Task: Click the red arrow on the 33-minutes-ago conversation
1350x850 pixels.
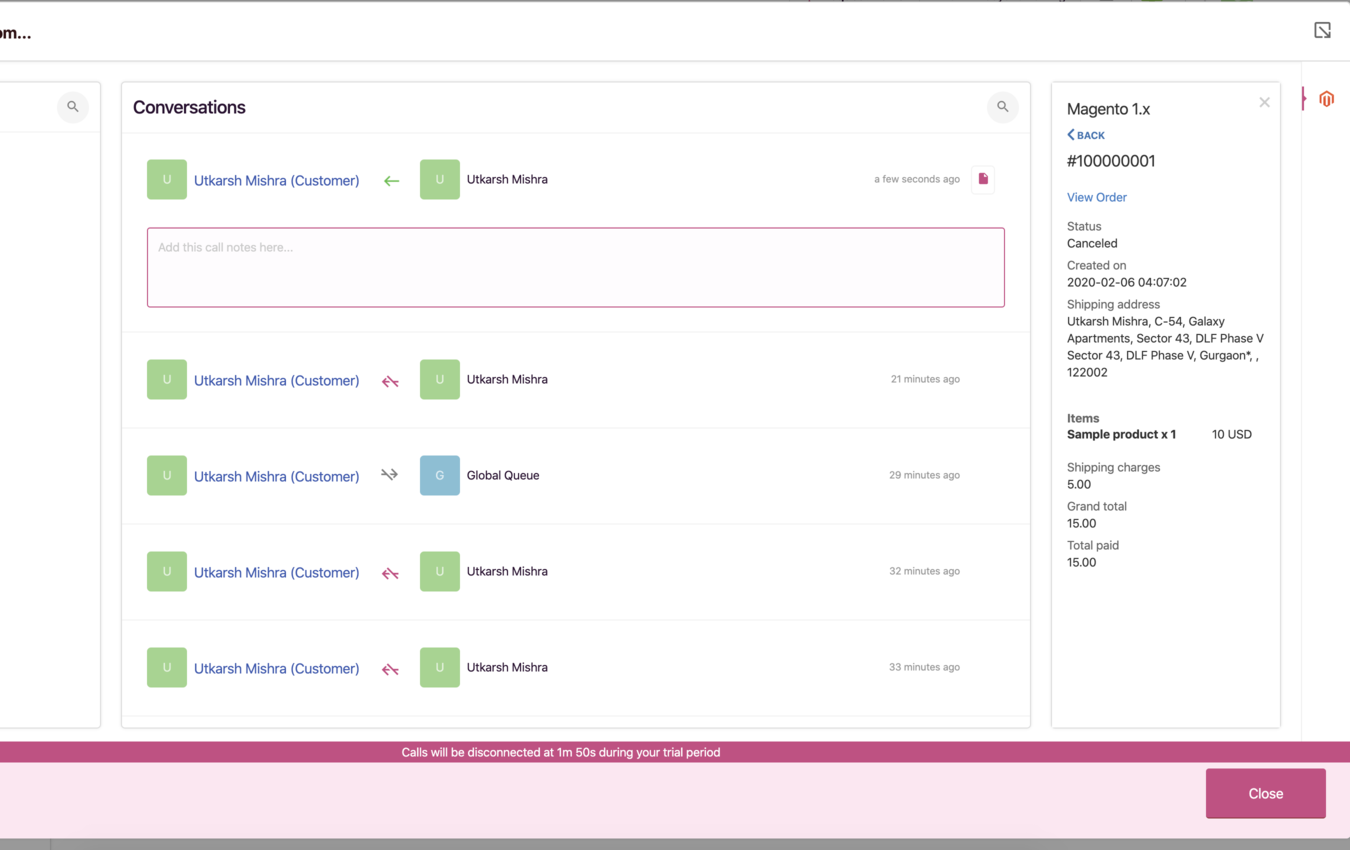Action: click(389, 668)
